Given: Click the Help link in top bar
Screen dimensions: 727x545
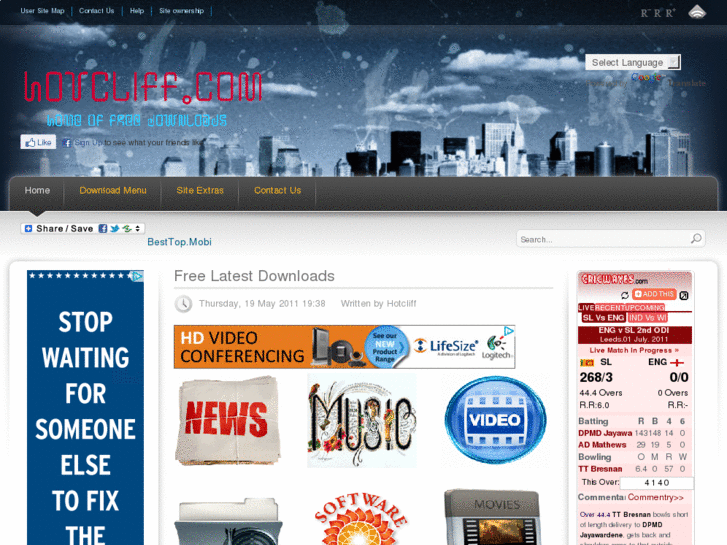Looking at the screenshot, I should (137, 11).
